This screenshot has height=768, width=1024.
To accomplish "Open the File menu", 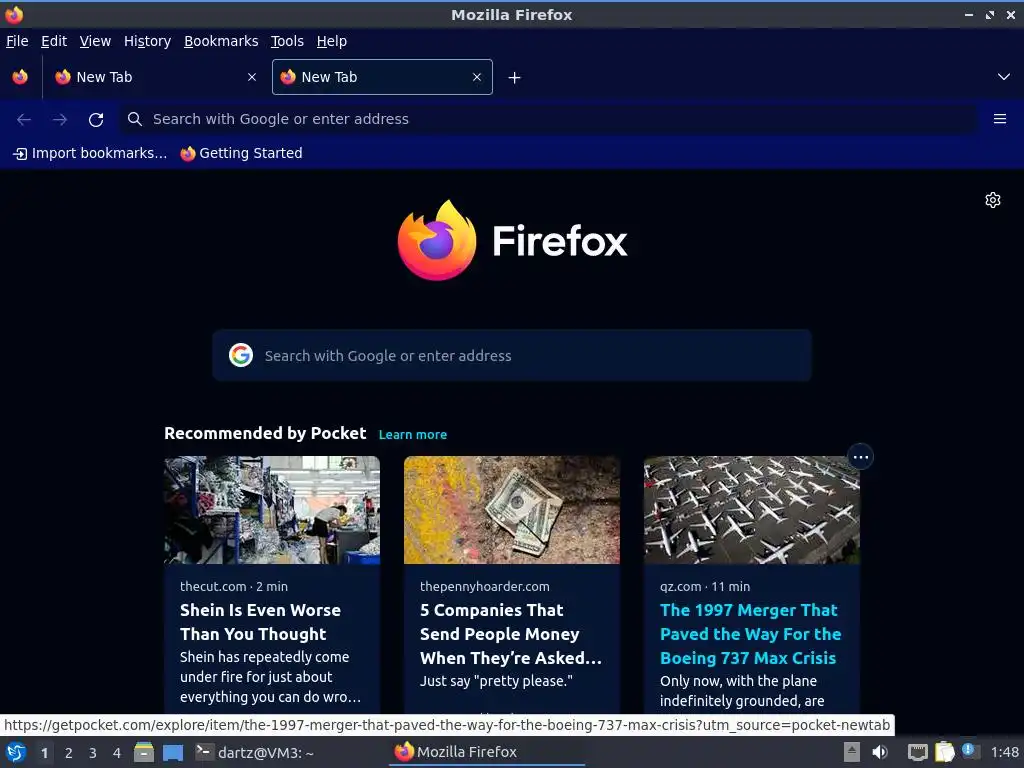I will coord(17,41).
